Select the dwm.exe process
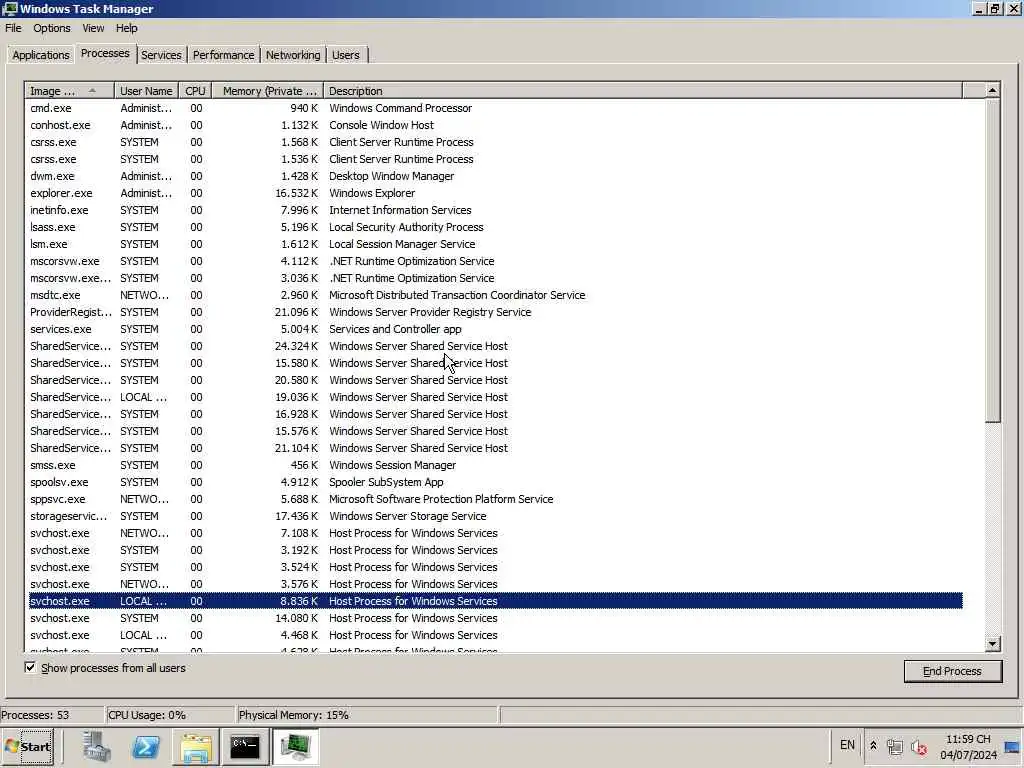1024x768 pixels. point(495,176)
